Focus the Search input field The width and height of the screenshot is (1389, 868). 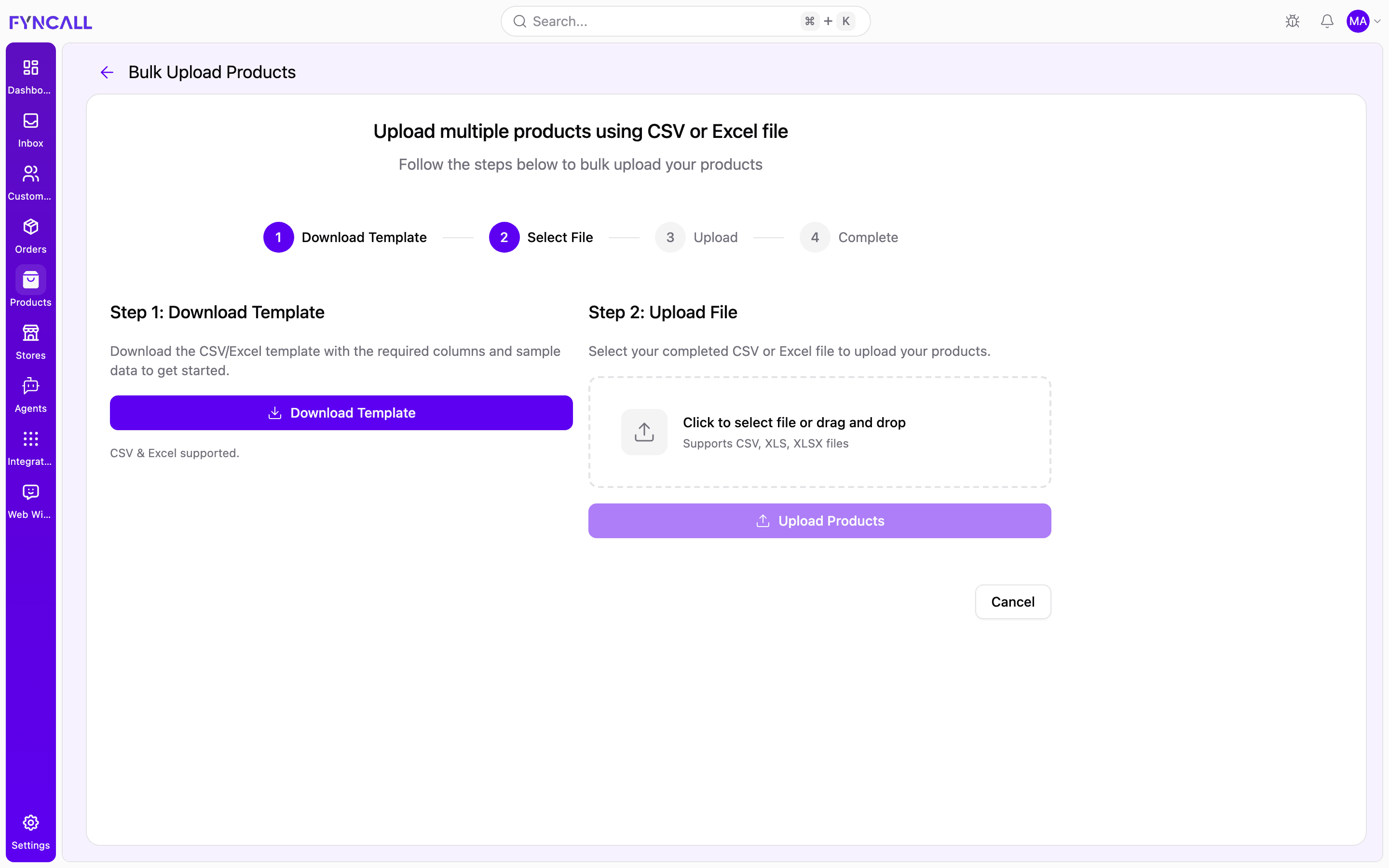(685, 21)
